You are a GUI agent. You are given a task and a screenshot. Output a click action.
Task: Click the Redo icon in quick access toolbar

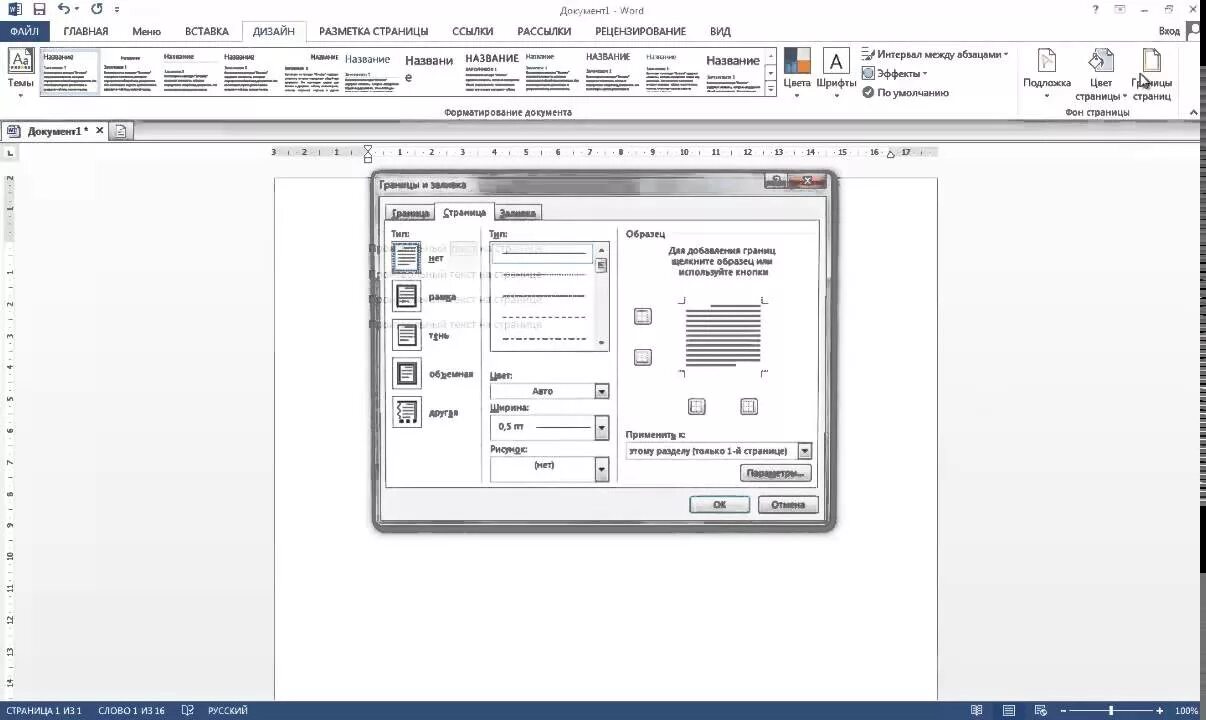(x=97, y=9)
